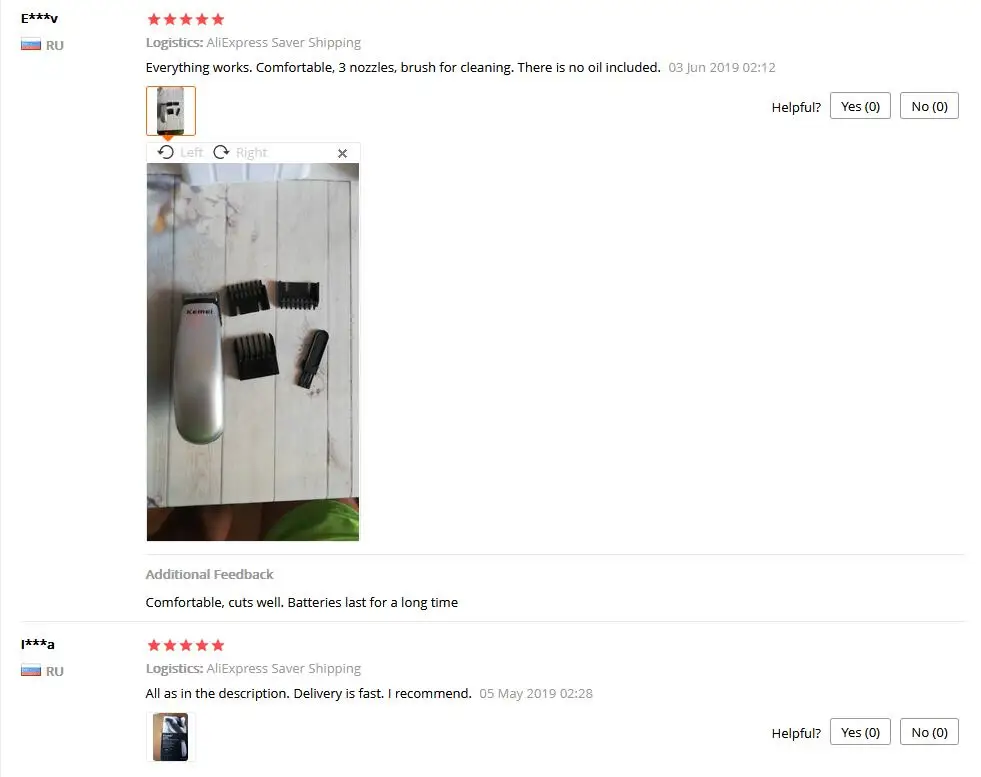Click reviewer name I***a
This screenshot has height=777, width=981.
[x=38, y=644]
